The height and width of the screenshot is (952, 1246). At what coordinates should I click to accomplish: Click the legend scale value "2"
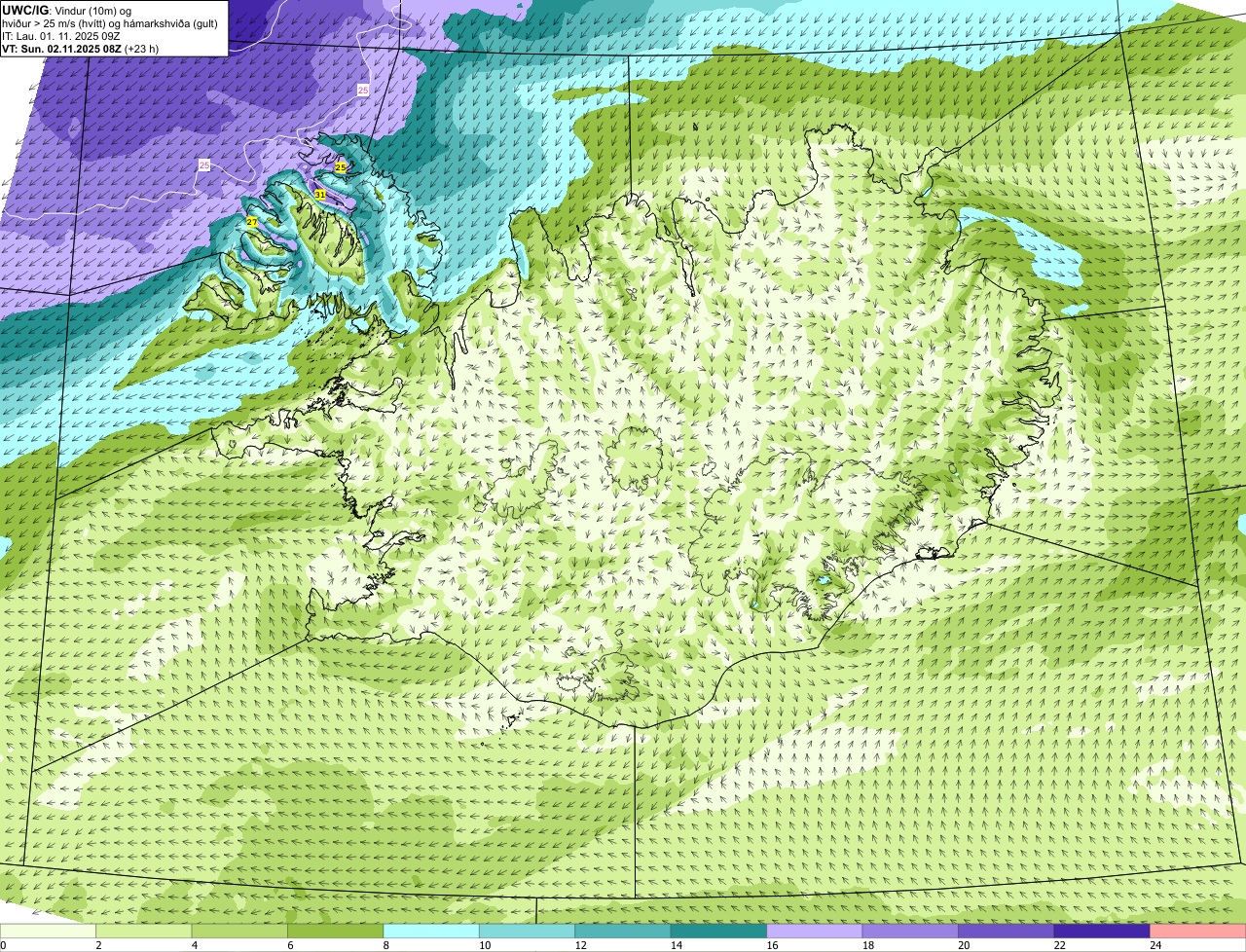(97, 945)
